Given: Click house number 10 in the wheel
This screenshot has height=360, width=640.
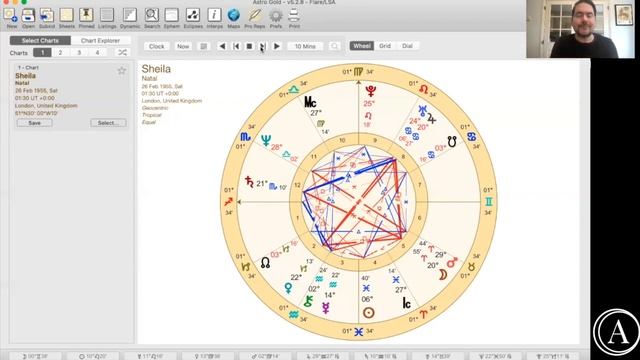Looking at the screenshot, I should pyautogui.click(x=342, y=140).
